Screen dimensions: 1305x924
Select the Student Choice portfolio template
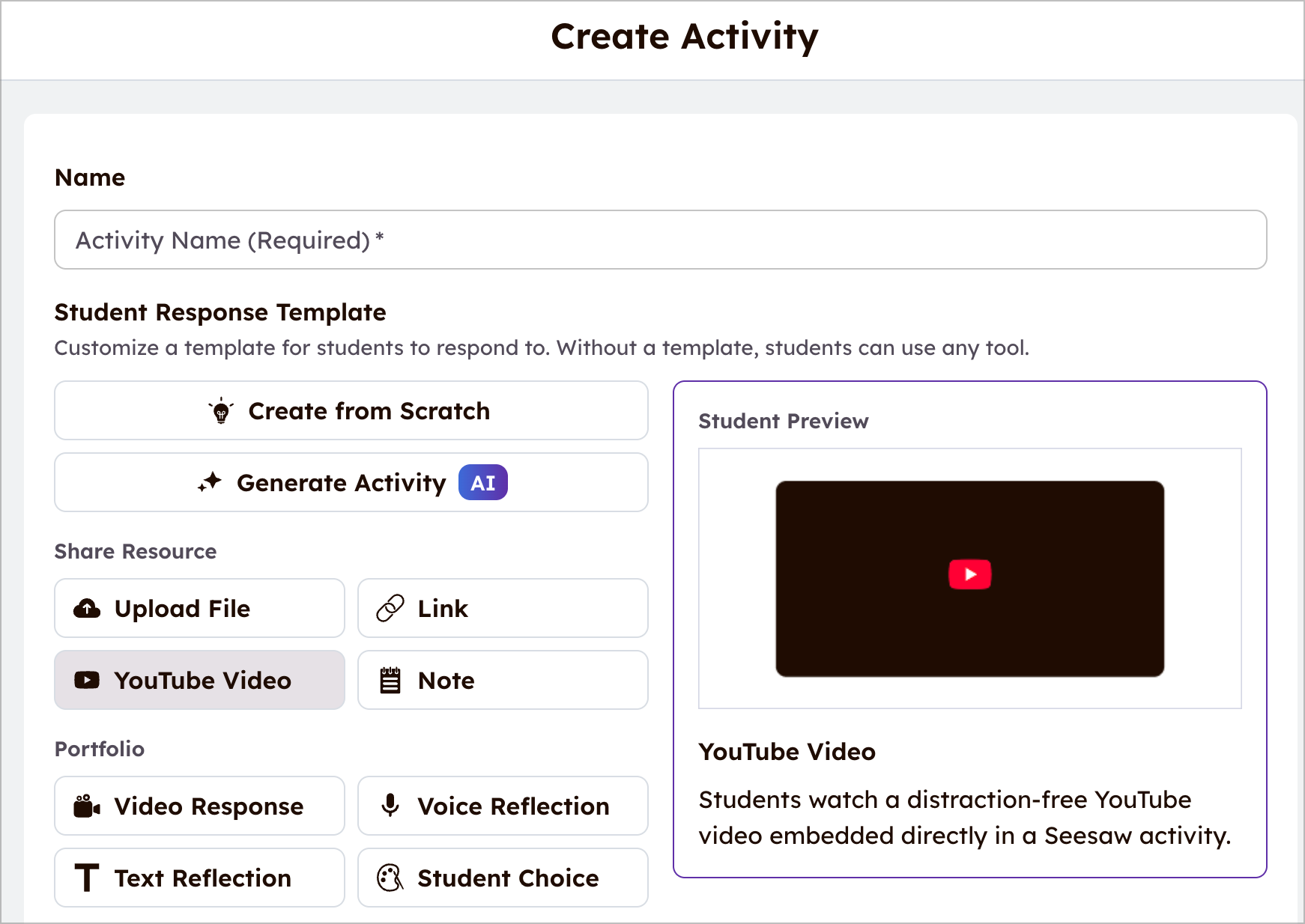coord(503,878)
